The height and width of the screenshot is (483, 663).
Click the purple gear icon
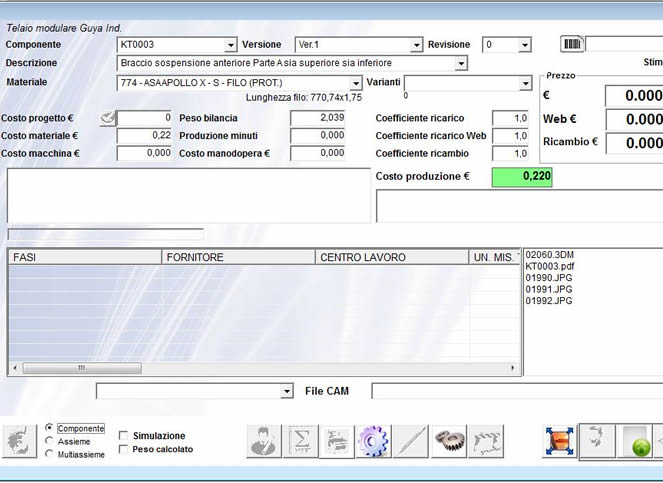pos(373,441)
